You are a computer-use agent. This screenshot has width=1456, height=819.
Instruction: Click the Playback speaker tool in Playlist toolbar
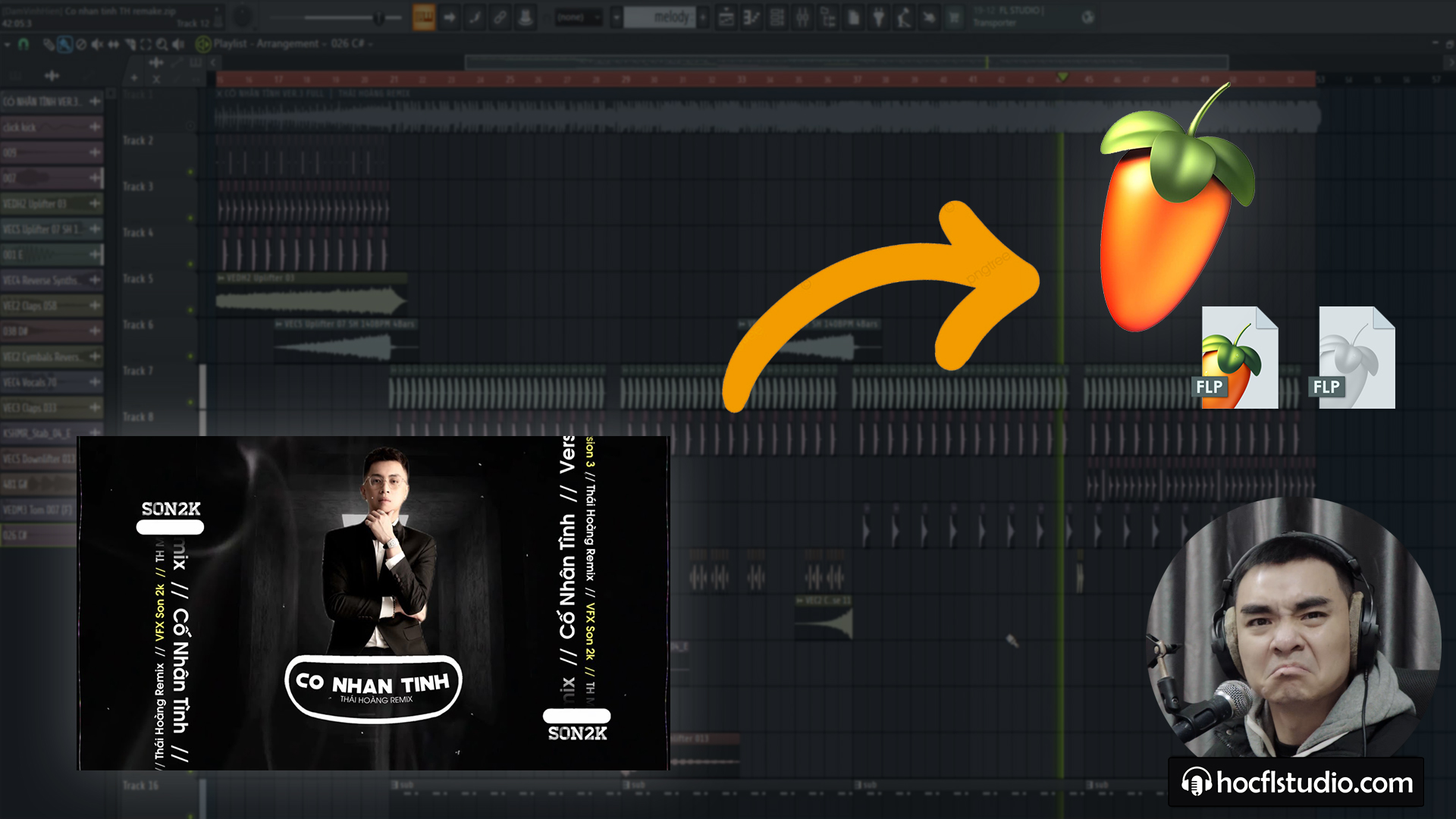[x=178, y=45]
